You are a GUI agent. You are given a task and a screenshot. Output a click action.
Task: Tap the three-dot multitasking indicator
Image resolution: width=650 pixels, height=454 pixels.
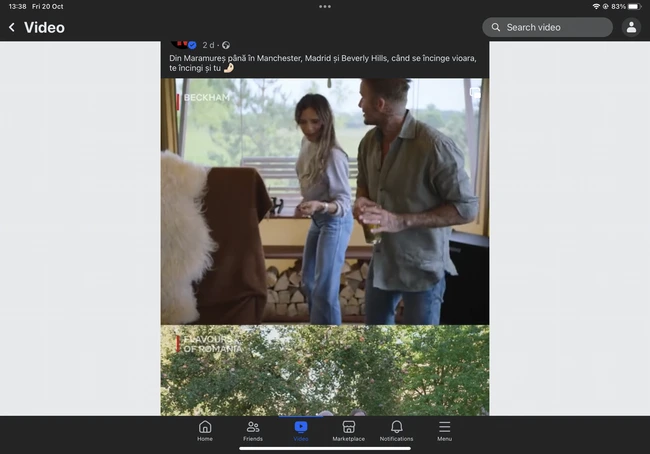pyautogui.click(x=325, y=7)
